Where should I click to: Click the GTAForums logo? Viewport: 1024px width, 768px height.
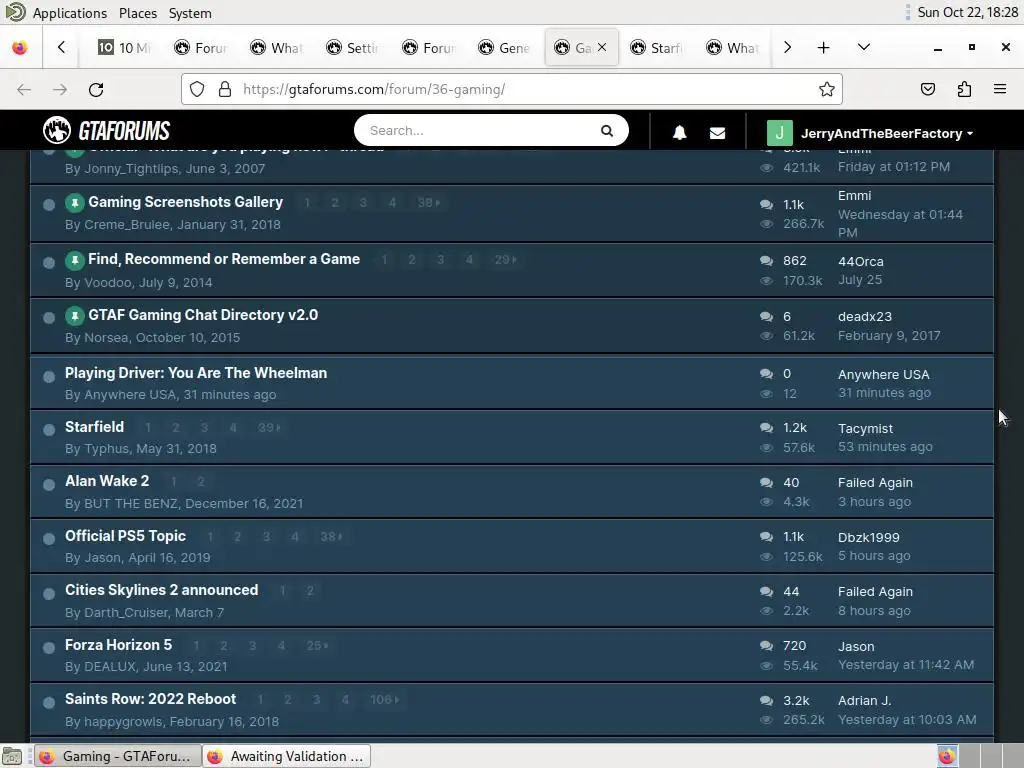point(106,130)
